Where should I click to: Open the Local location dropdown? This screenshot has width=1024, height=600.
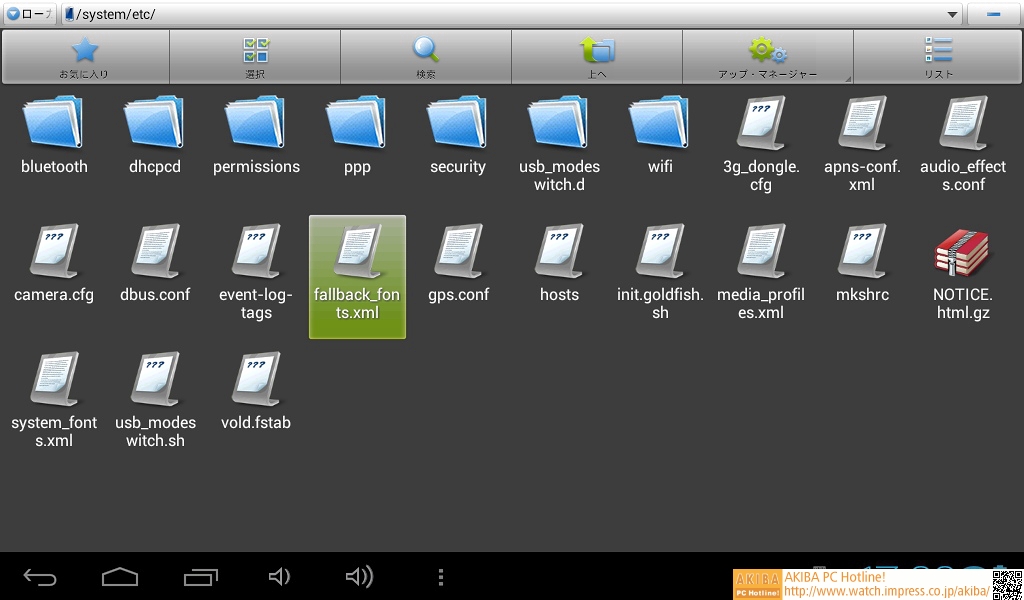29,14
